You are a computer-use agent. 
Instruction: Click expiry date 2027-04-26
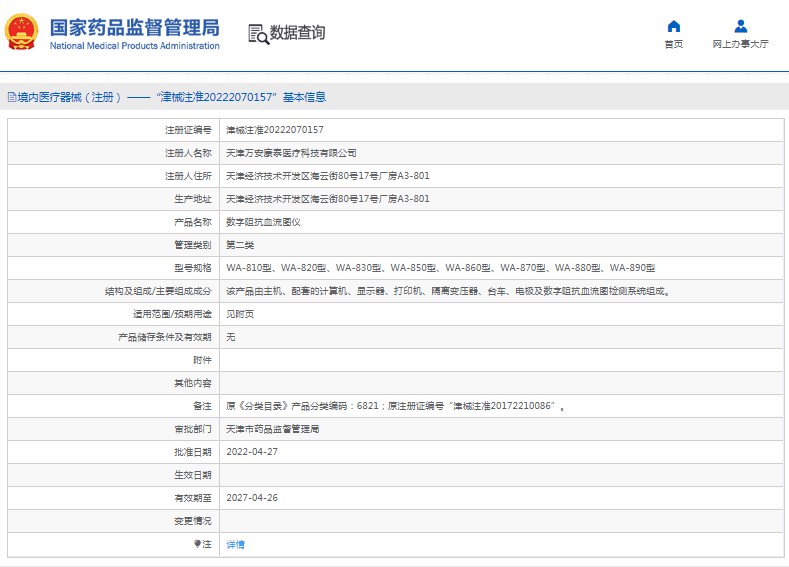[252, 498]
